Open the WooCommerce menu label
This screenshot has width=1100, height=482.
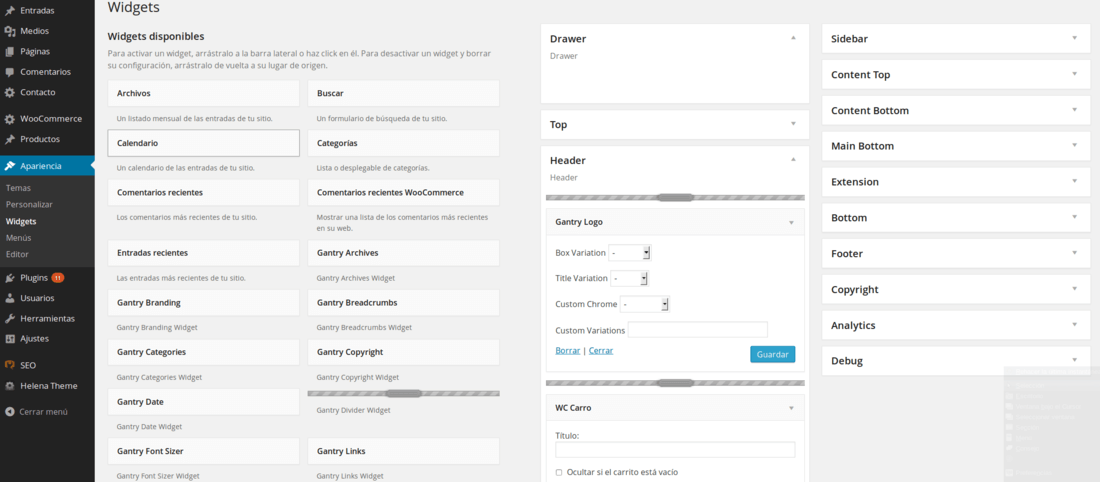click(51, 119)
